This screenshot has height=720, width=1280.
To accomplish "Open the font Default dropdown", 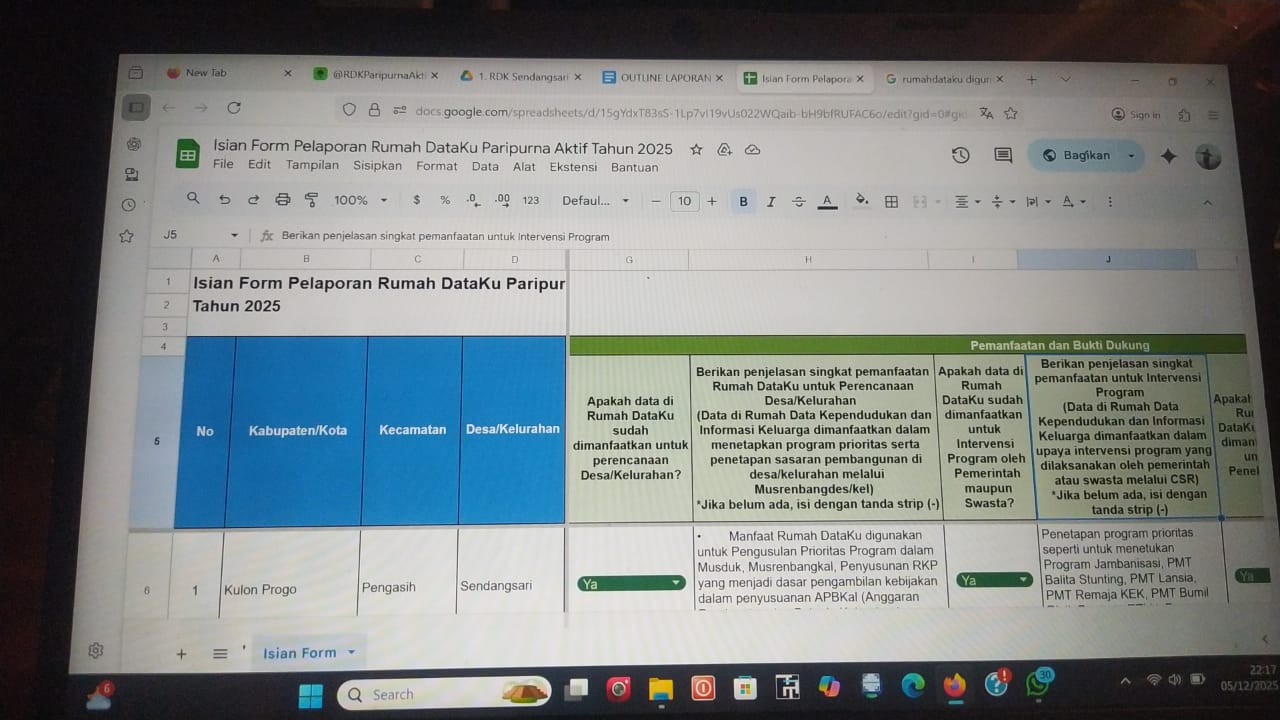I will pyautogui.click(x=596, y=200).
